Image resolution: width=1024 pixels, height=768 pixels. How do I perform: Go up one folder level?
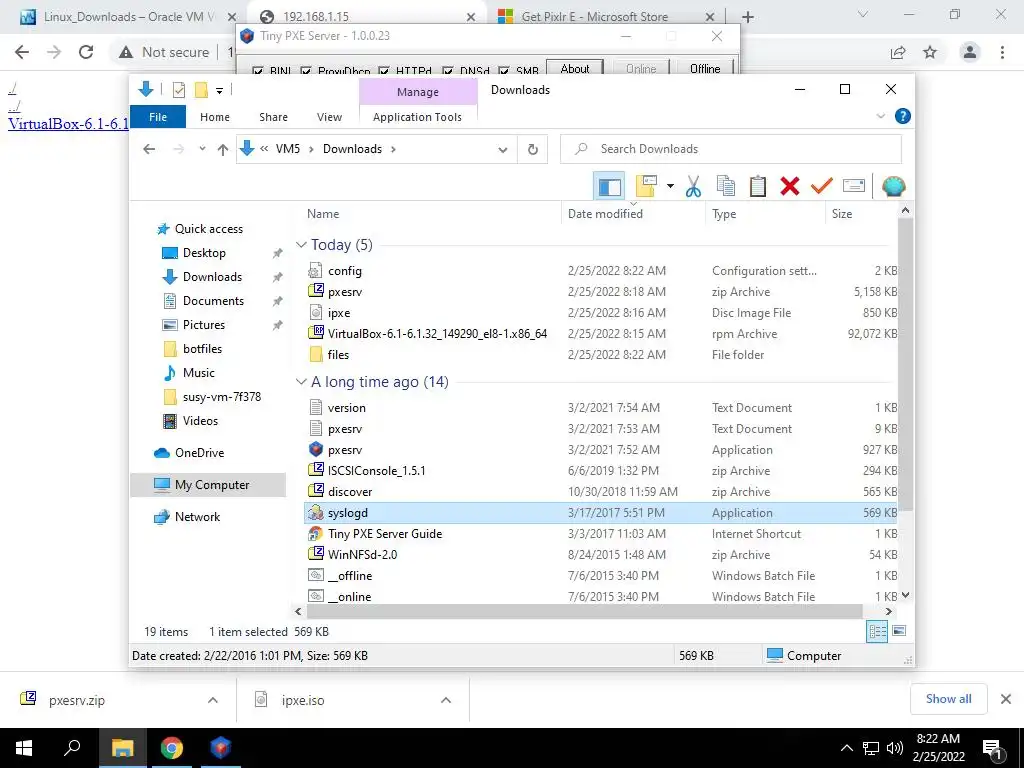pos(223,150)
